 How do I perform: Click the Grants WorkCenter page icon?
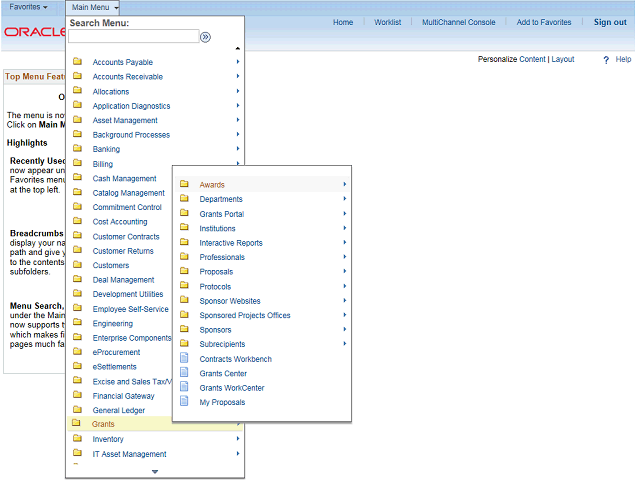(x=184, y=388)
